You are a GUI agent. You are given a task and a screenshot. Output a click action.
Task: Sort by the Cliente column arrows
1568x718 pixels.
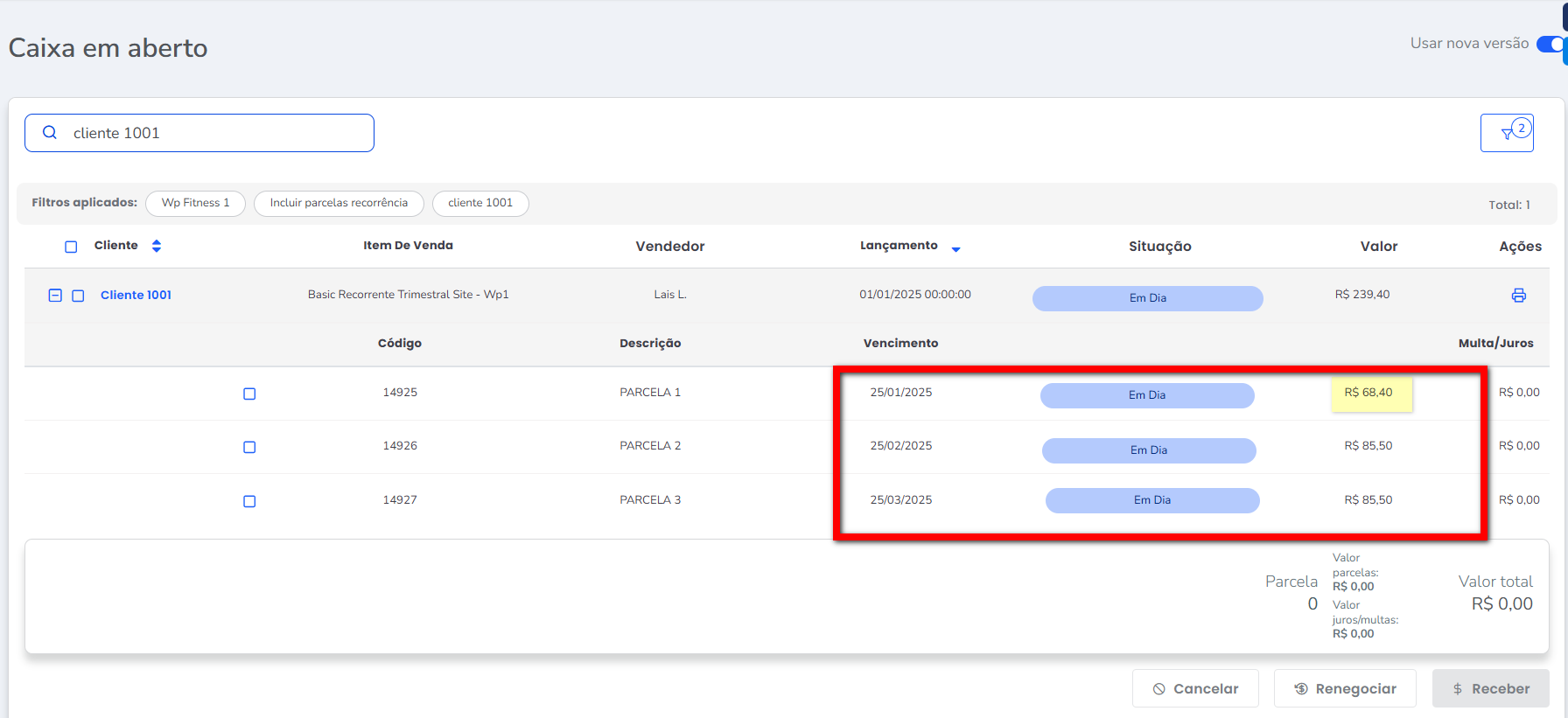point(157,246)
